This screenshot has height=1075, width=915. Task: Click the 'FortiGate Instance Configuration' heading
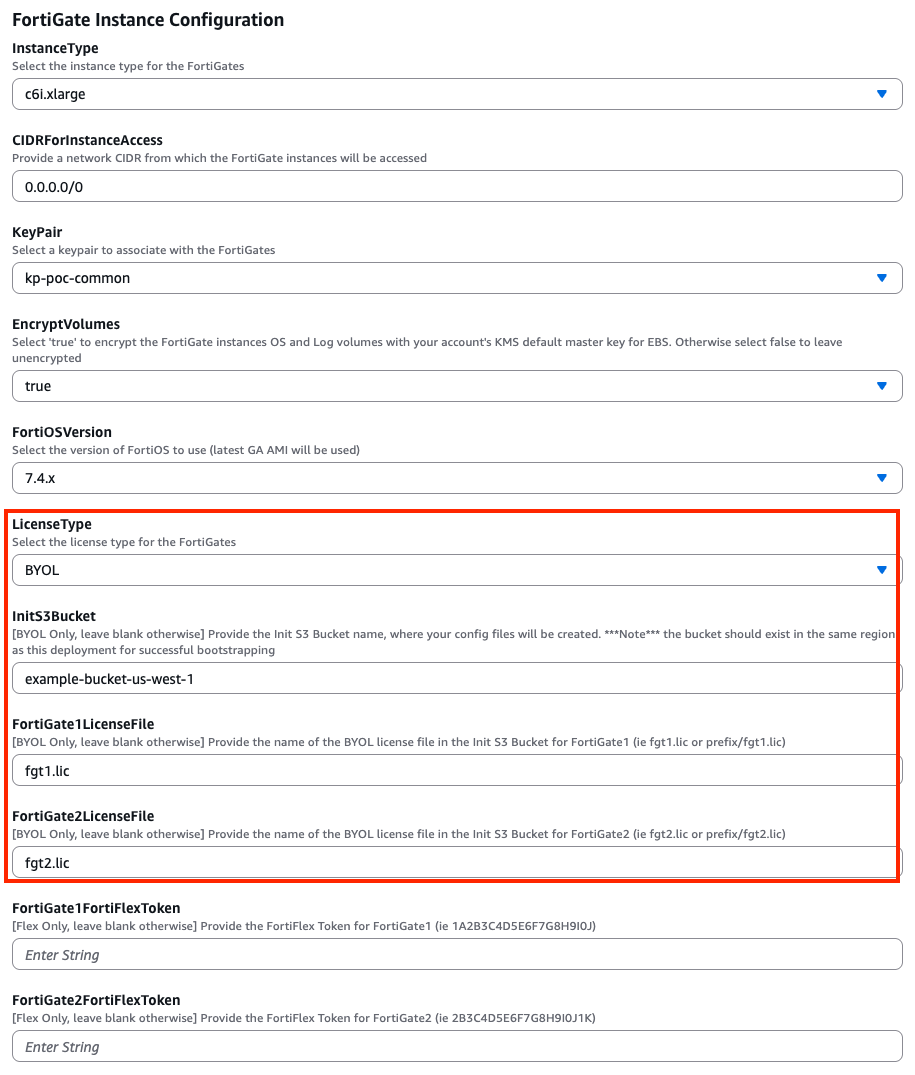(x=148, y=20)
